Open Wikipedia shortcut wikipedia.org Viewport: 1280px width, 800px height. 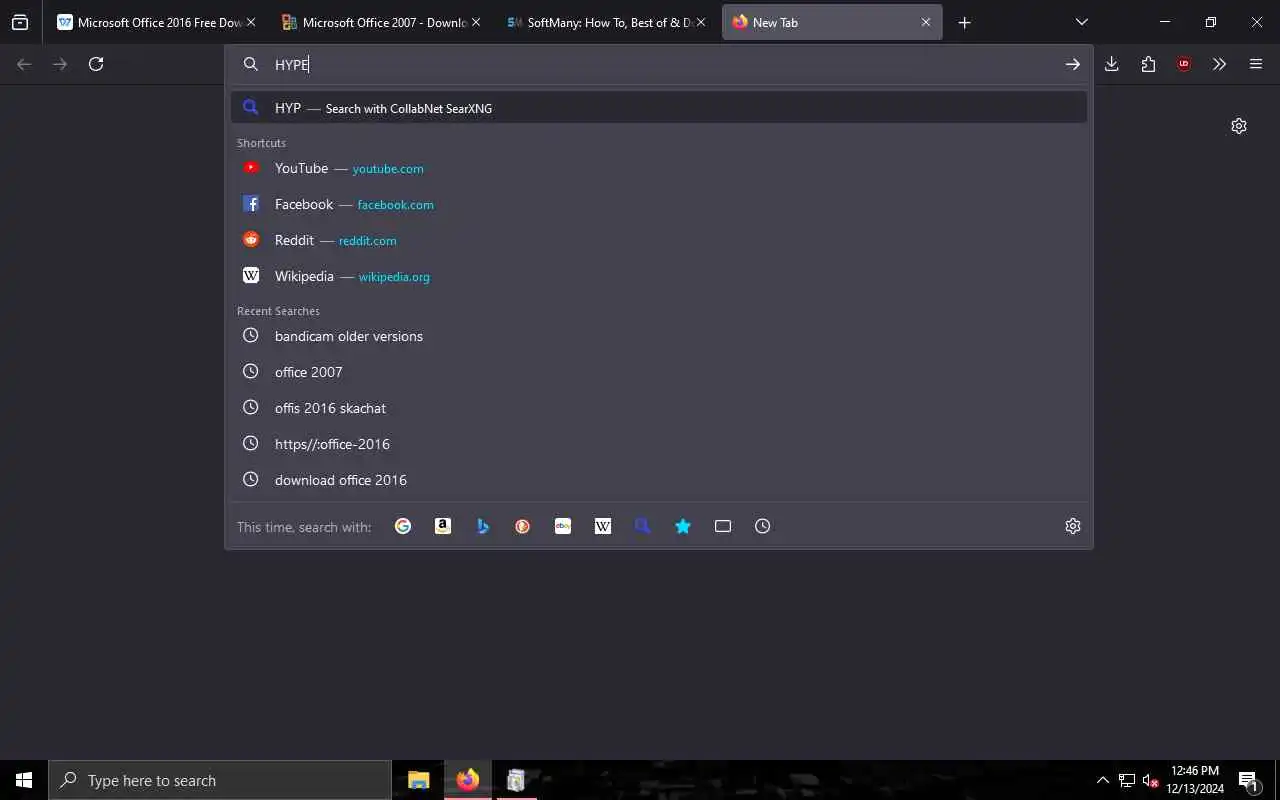coord(659,276)
